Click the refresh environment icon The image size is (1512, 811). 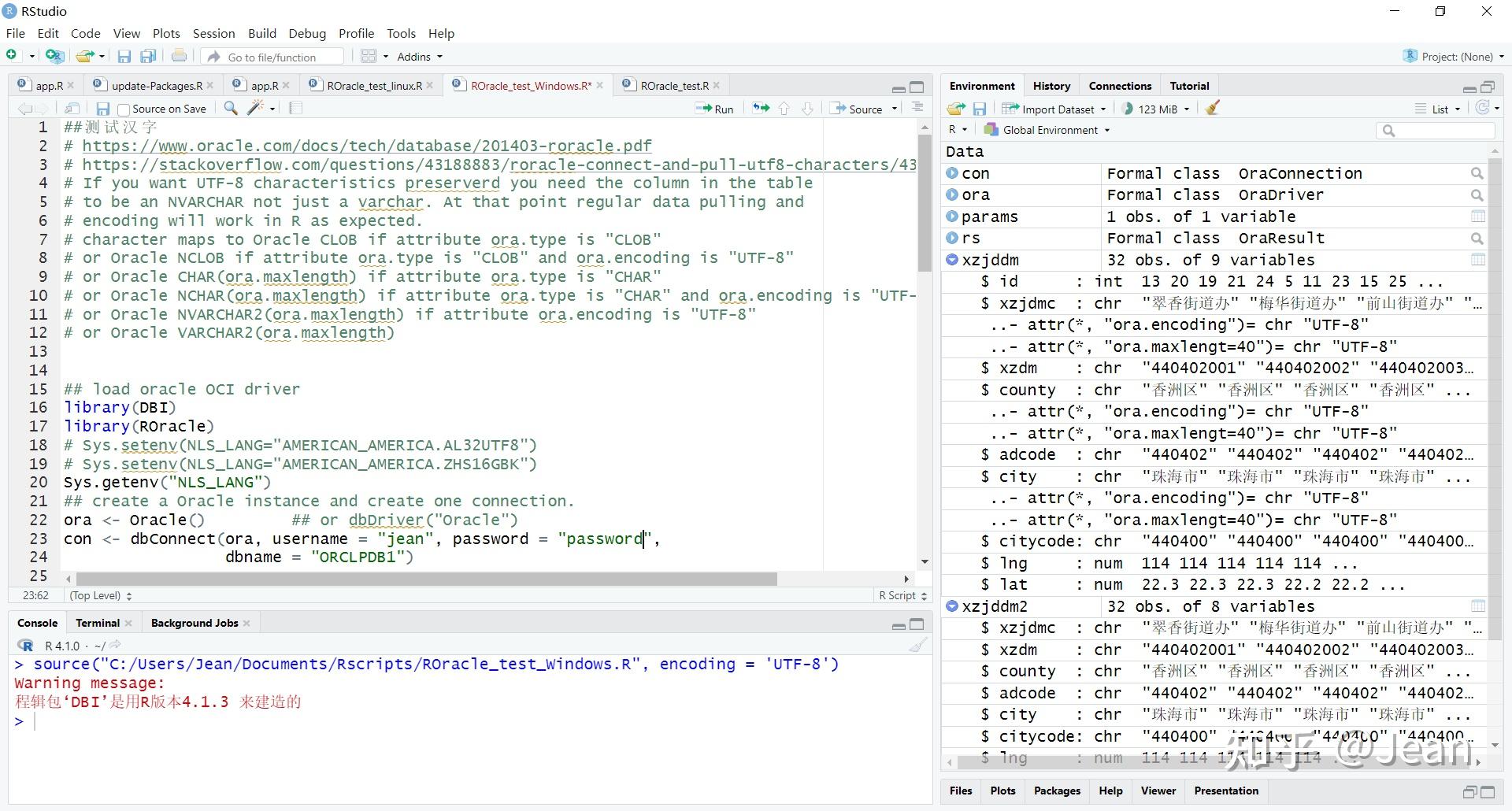tap(1482, 109)
